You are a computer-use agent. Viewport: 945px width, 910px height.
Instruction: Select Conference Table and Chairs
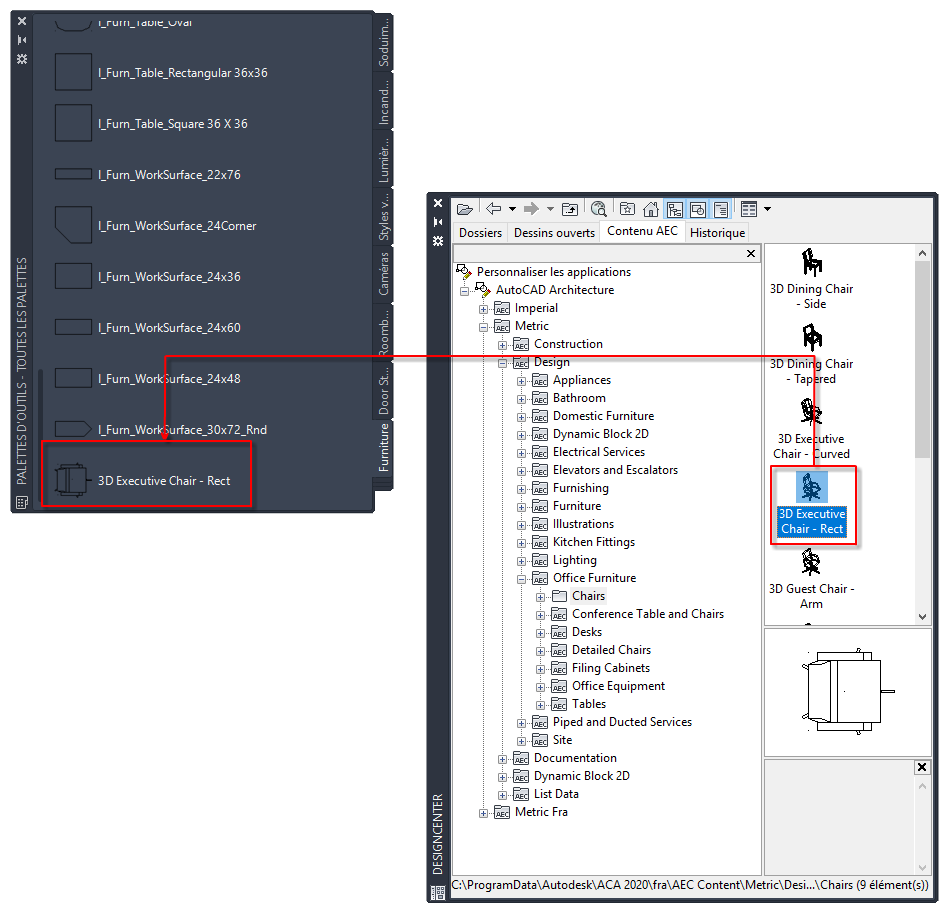pyautogui.click(x=648, y=614)
